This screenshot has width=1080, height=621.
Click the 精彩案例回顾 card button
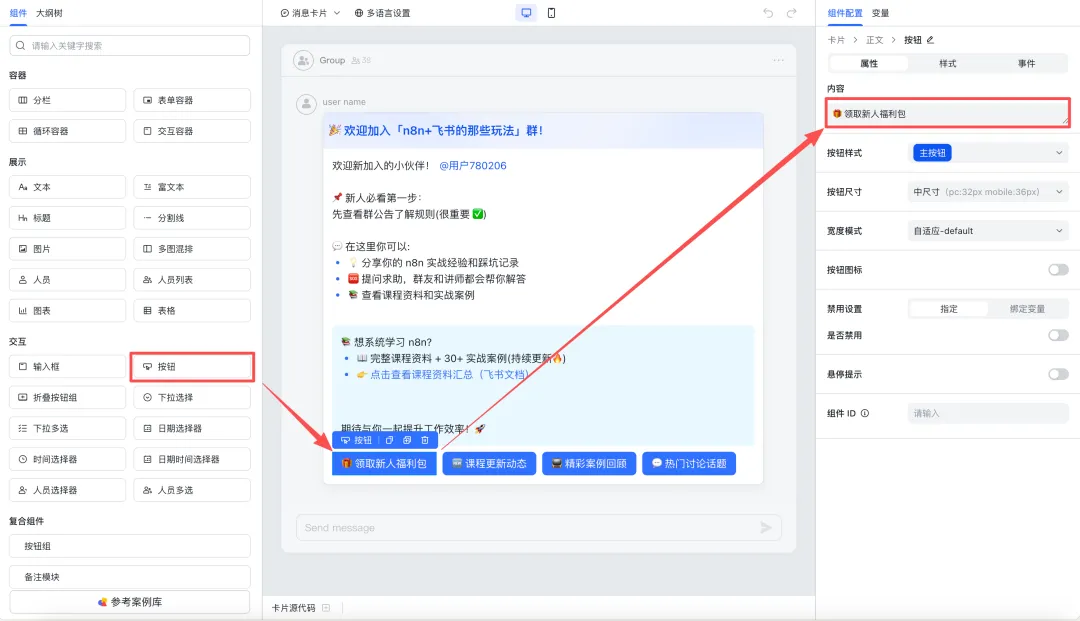point(589,463)
